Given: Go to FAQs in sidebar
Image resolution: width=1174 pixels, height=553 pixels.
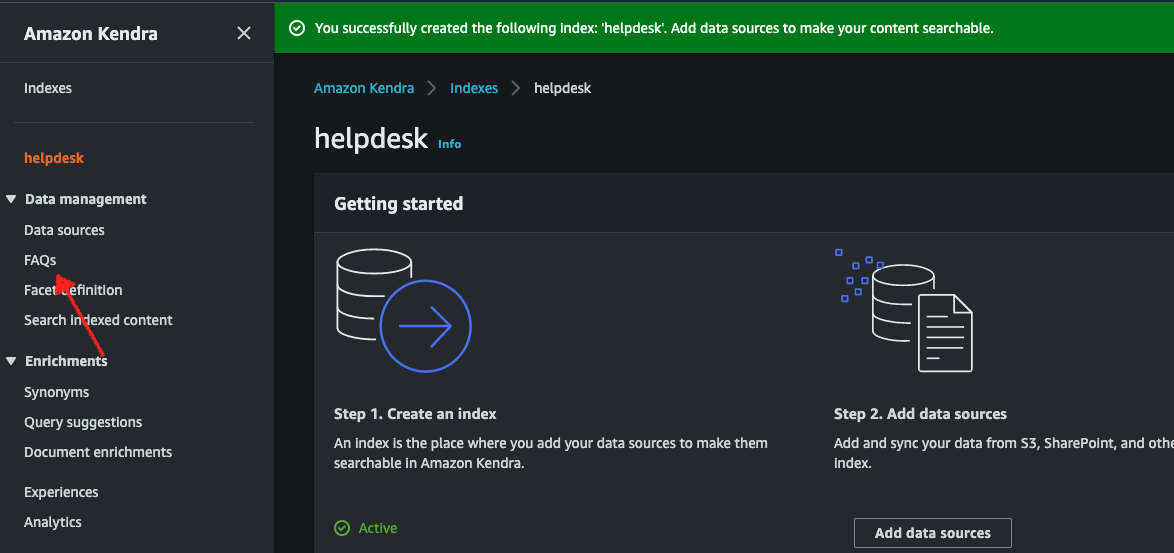Looking at the screenshot, I should (40, 260).
